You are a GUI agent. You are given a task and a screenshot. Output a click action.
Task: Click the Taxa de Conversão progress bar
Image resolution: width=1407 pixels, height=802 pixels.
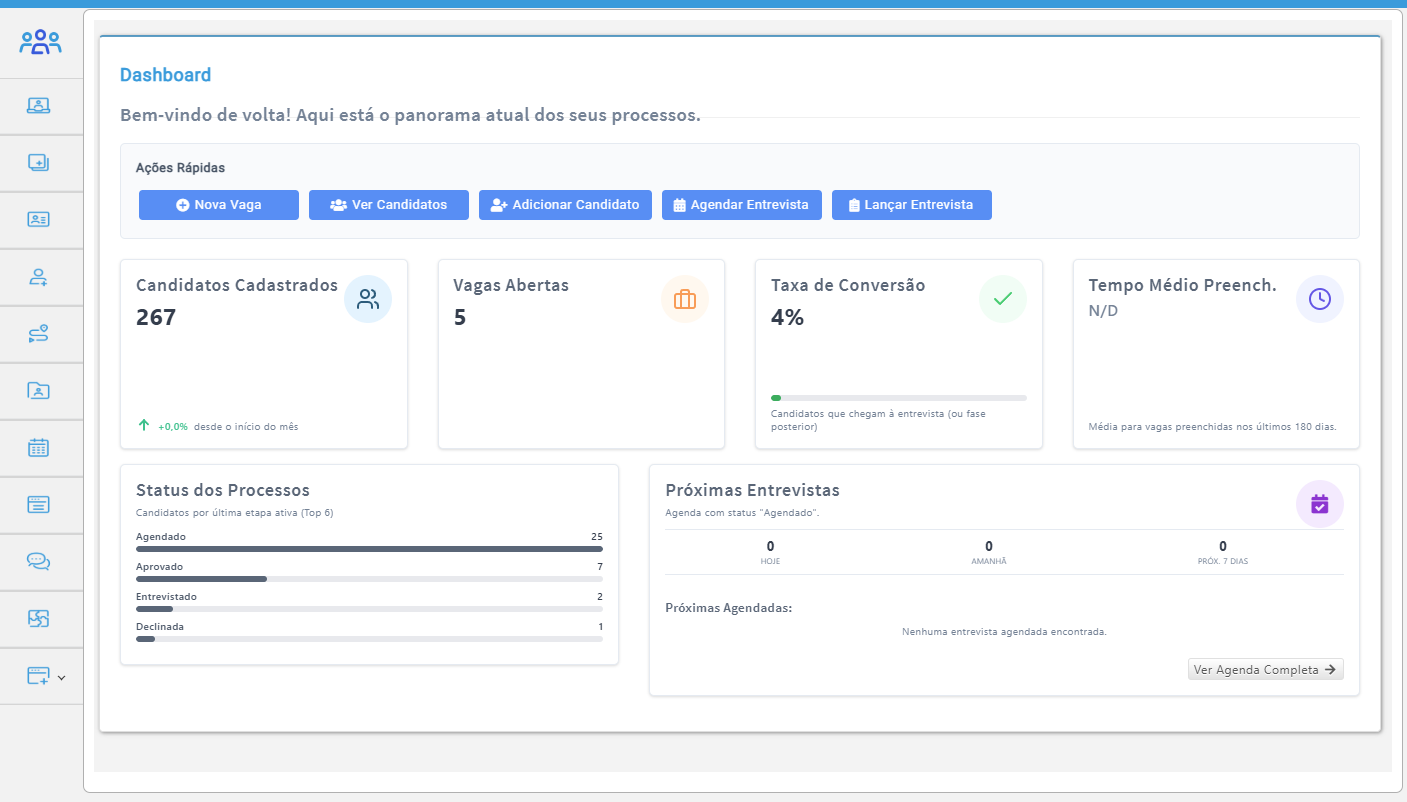(898, 398)
